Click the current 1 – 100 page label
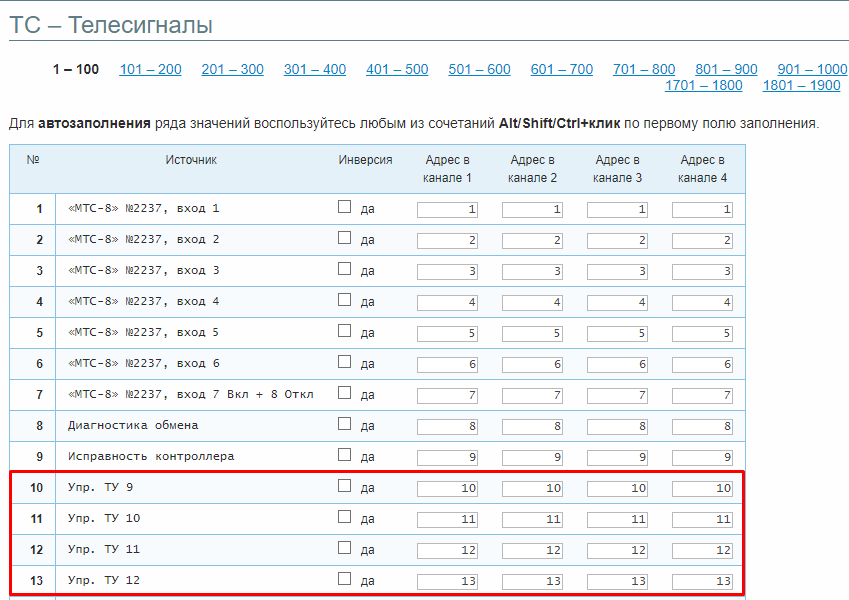The height and width of the screenshot is (600, 849). pos(76,69)
